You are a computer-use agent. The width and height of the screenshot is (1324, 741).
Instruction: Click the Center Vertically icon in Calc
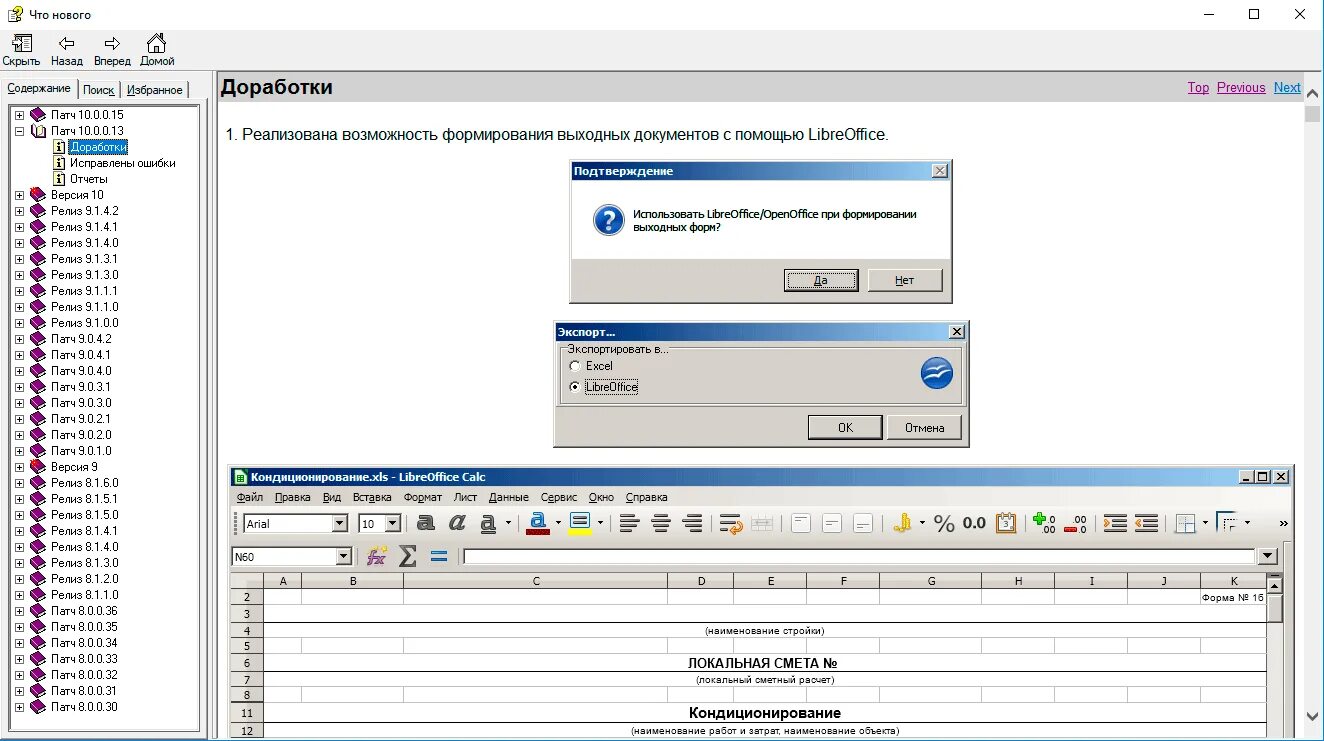[832, 523]
